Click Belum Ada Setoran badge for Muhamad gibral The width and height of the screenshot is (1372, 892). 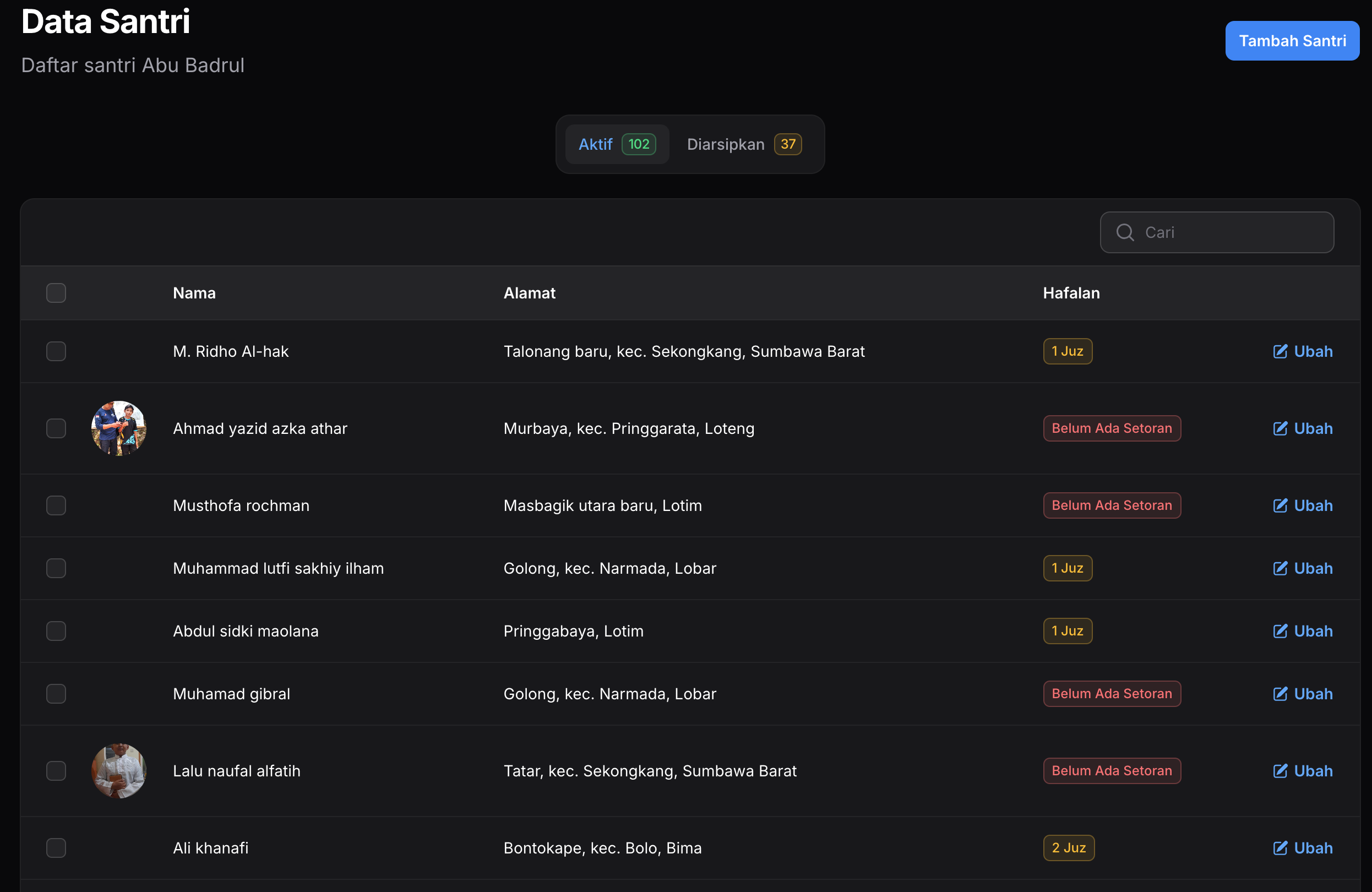(x=1112, y=694)
